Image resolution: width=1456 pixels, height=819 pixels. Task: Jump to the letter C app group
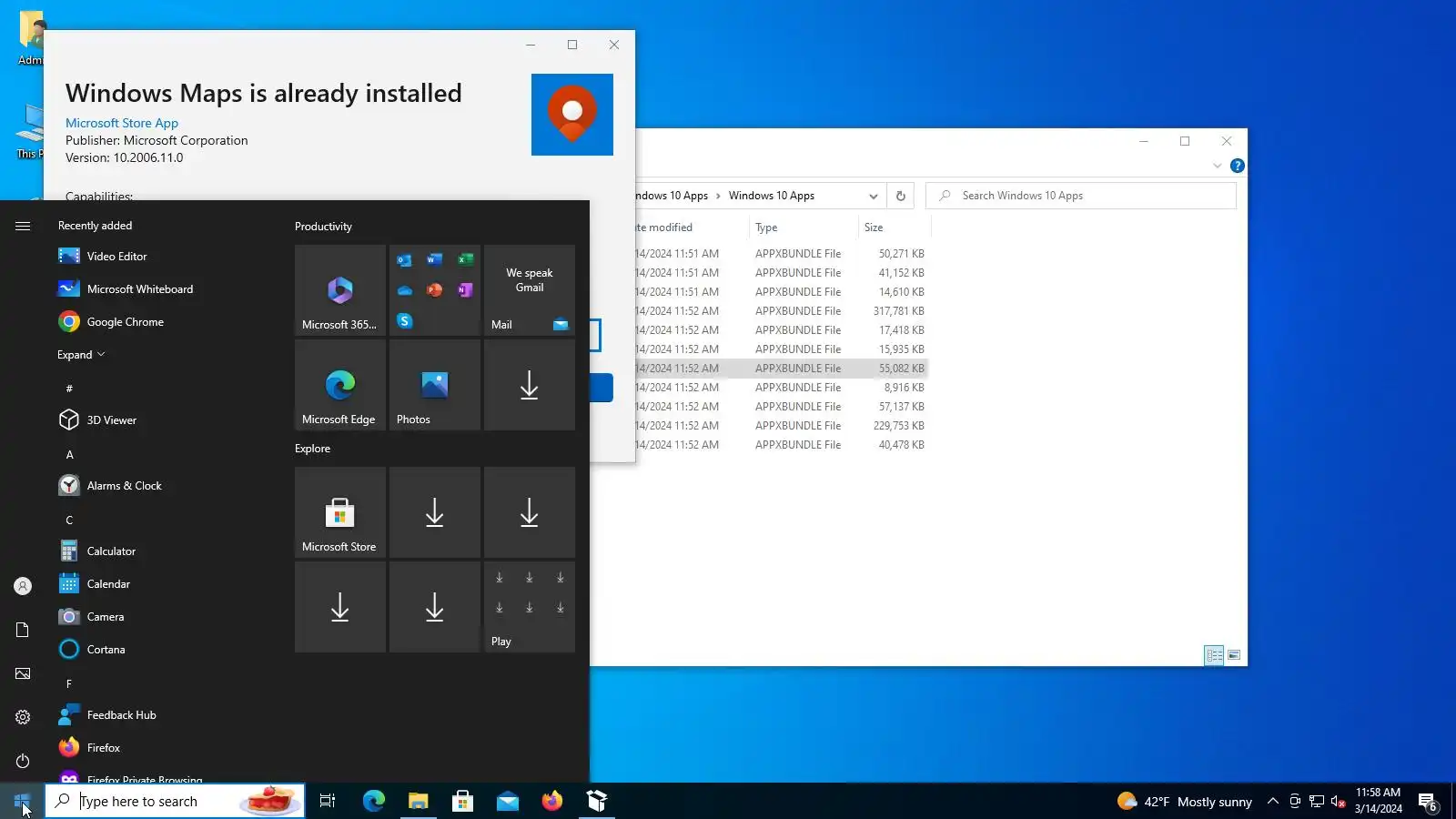coord(69,520)
